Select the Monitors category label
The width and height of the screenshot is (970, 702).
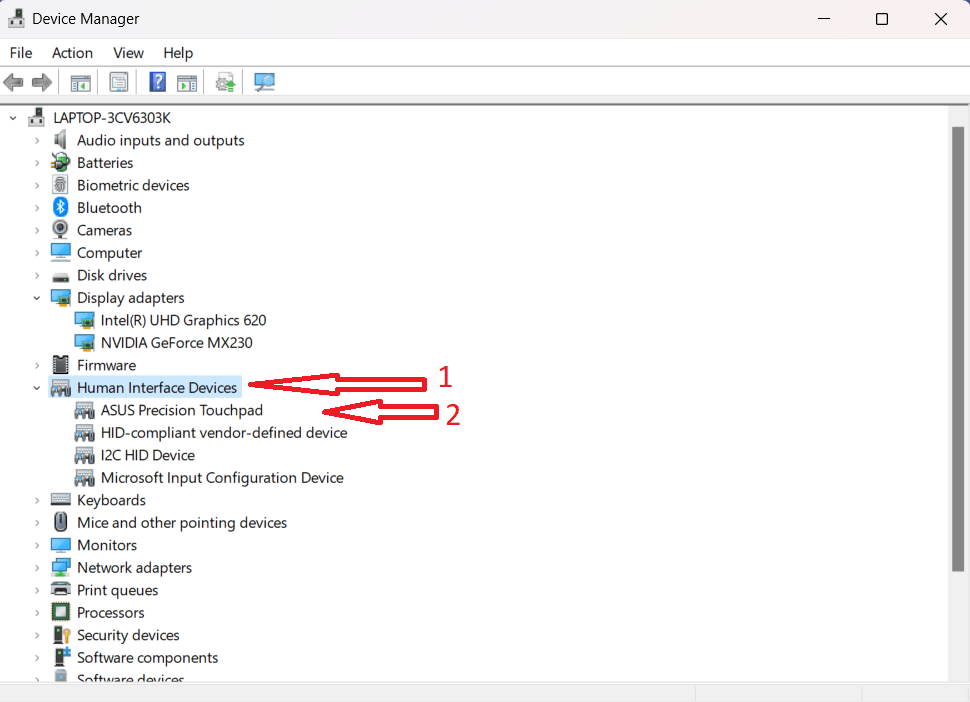[107, 545]
